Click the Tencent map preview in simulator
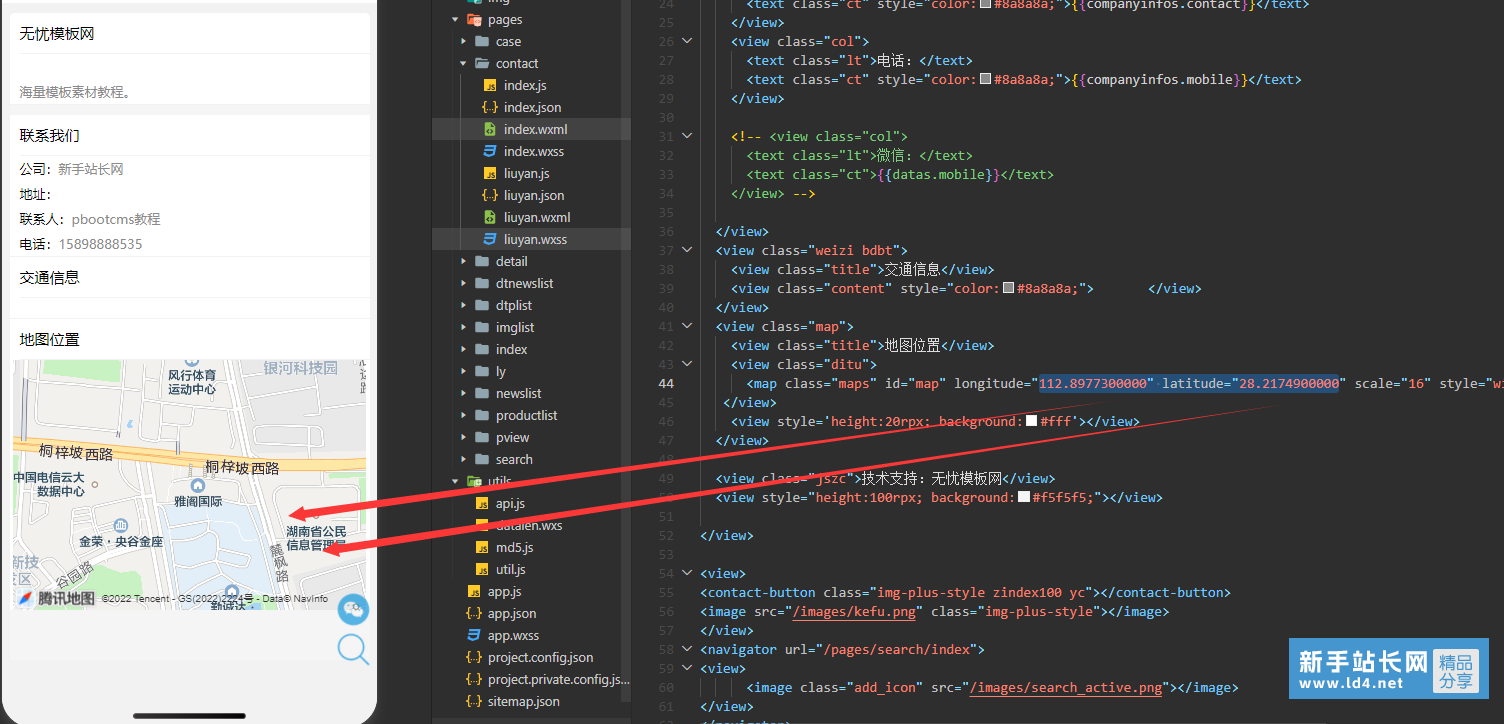 [x=190, y=484]
